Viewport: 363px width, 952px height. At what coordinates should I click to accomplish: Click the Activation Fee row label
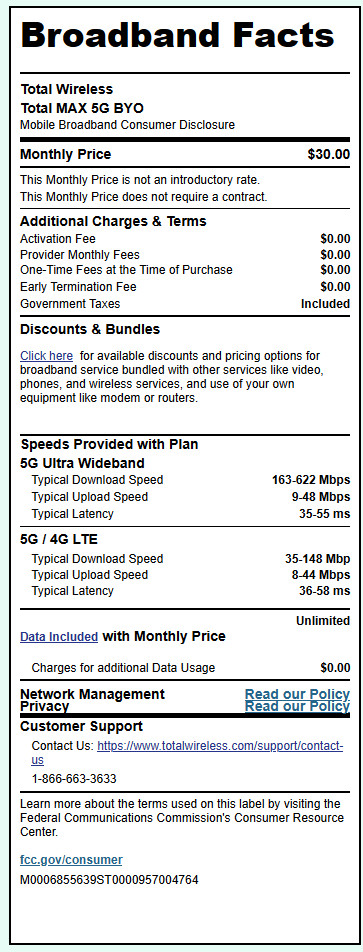58,239
